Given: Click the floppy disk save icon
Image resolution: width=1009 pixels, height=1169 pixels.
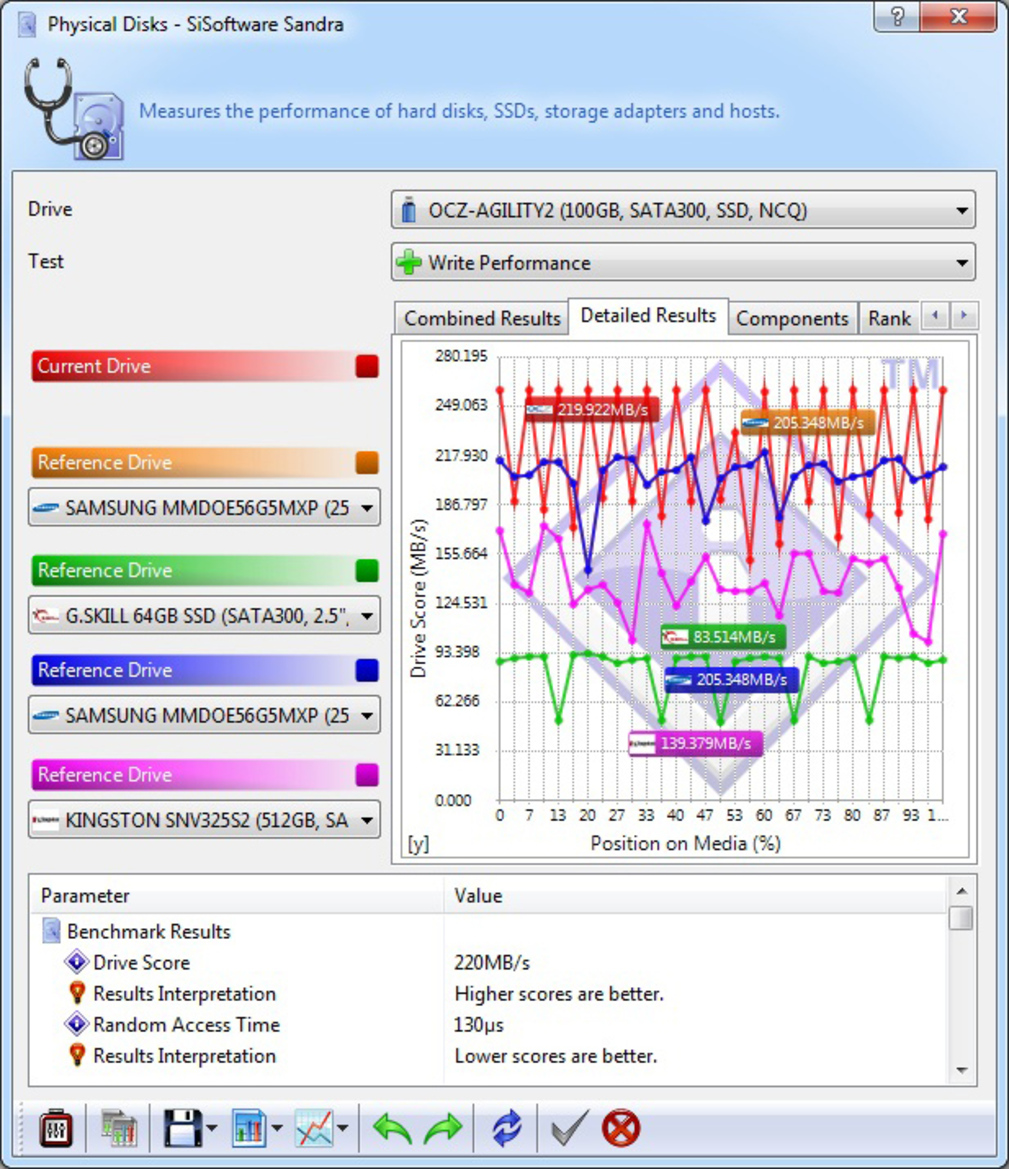Looking at the screenshot, I should (x=182, y=1128).
